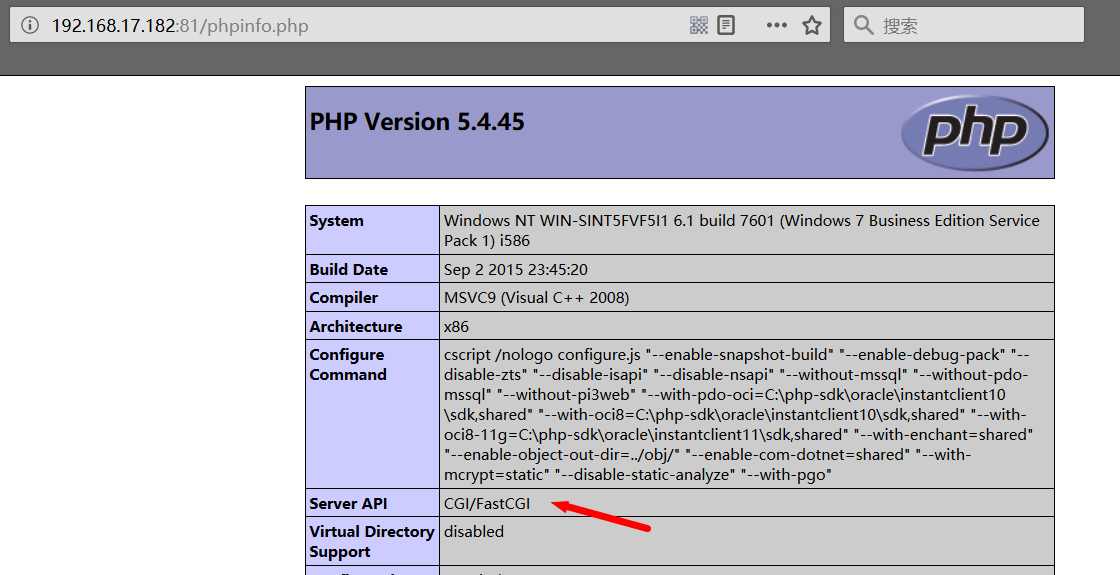Viewport: 1120px width, 575px height.
Task: Click the CGI/FastCGI value text
Action: [x=487, y=504]
